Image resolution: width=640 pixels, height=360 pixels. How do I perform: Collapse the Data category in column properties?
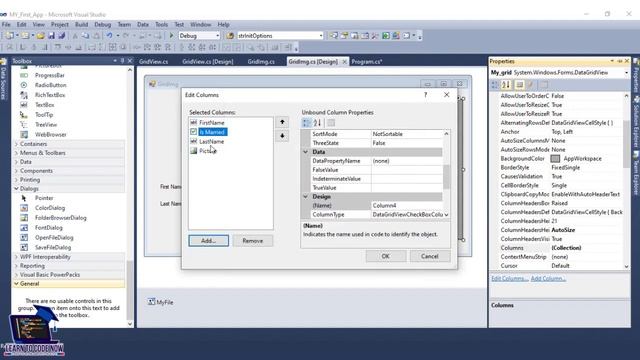(x=305, y=152)
